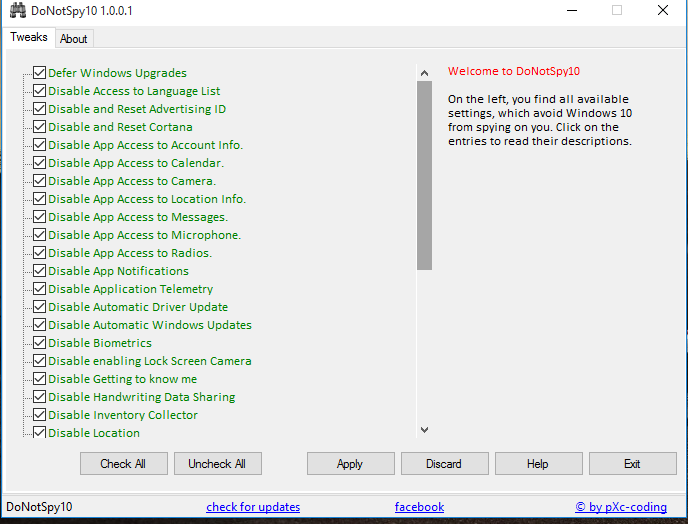The width and height of the screenshot is (688, 524).
Task: Switch to the About tab
Action: [74, 39]
